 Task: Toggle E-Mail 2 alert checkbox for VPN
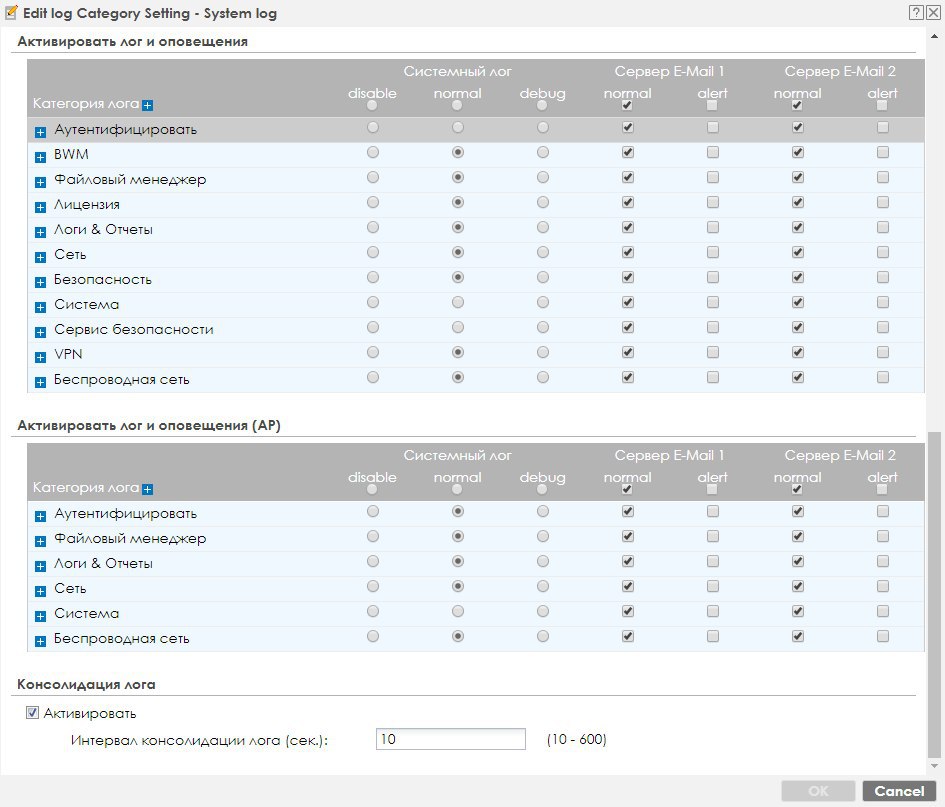tap(883, 352)
